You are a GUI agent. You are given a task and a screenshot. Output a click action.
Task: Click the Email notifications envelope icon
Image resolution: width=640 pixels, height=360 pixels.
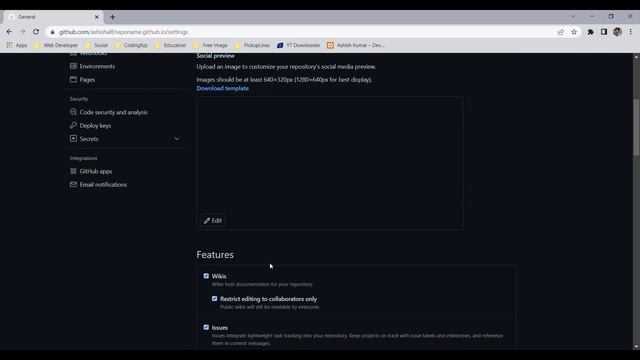click(73, 184)
